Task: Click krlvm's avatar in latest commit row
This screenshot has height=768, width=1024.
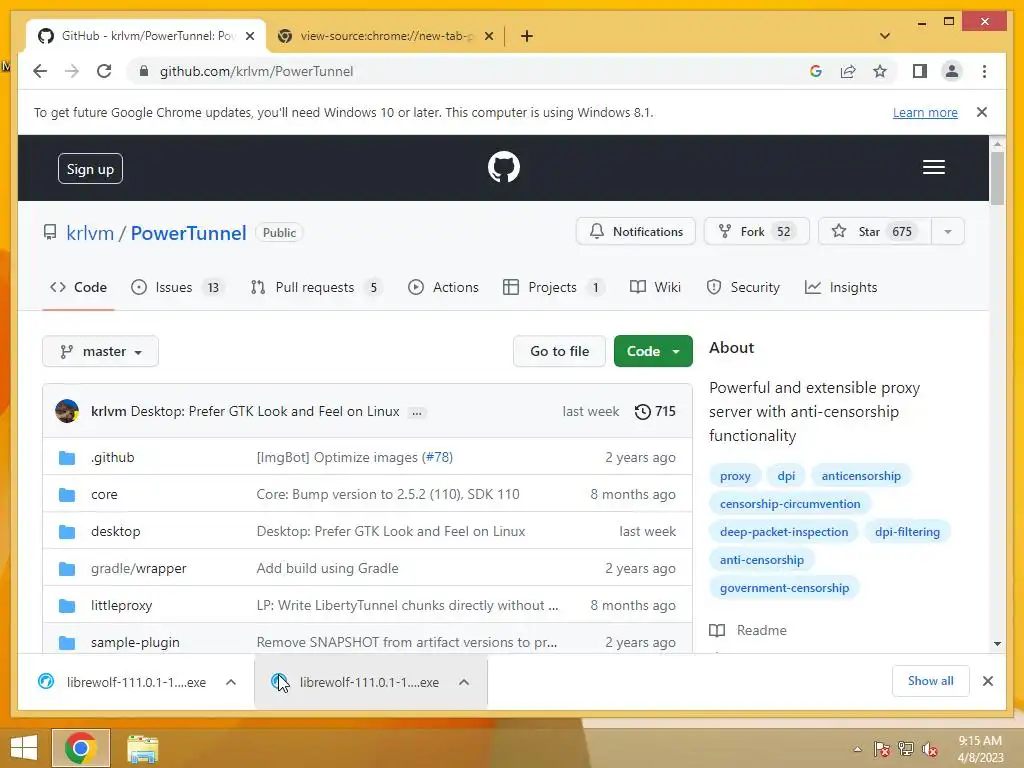Action: pos(67,411)
